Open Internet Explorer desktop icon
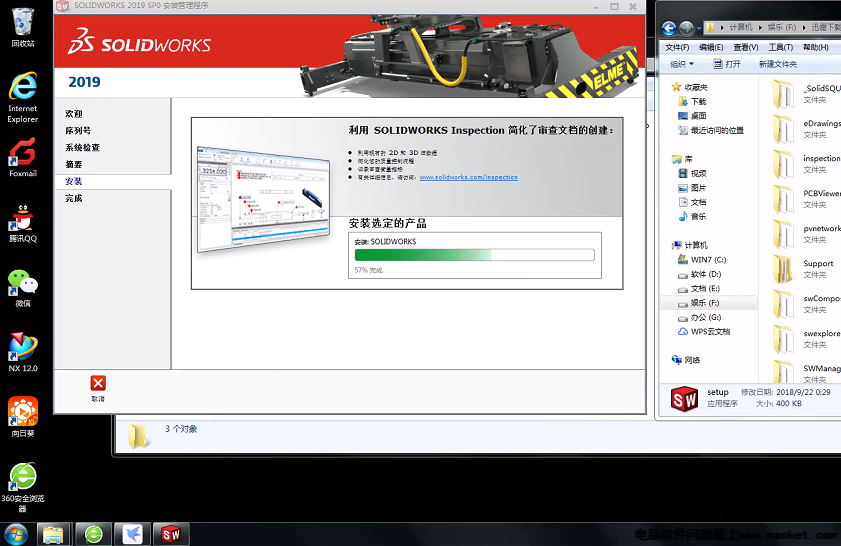841x546 pixels. pos(23,98)
